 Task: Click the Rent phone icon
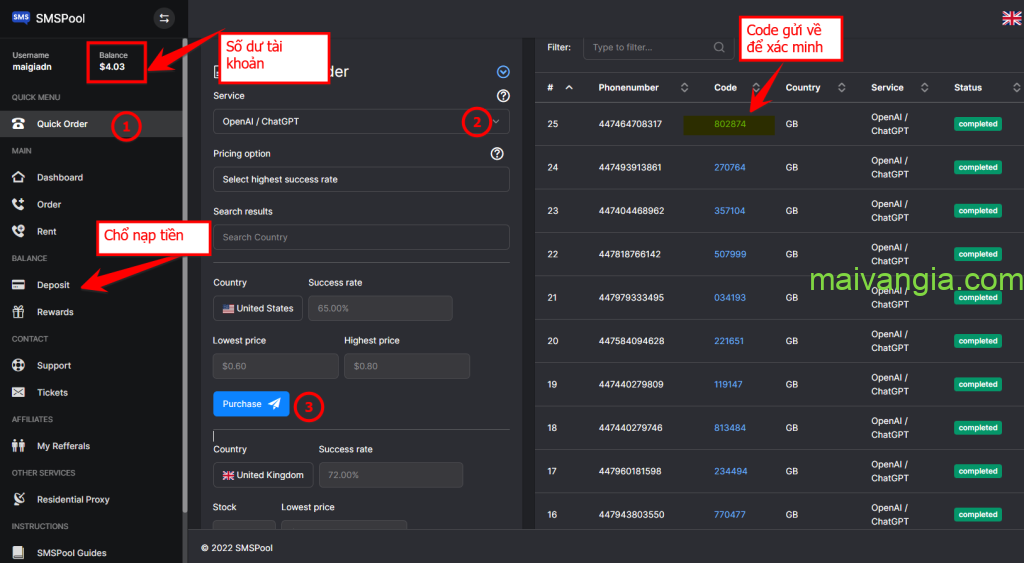(x=18, y=231)
